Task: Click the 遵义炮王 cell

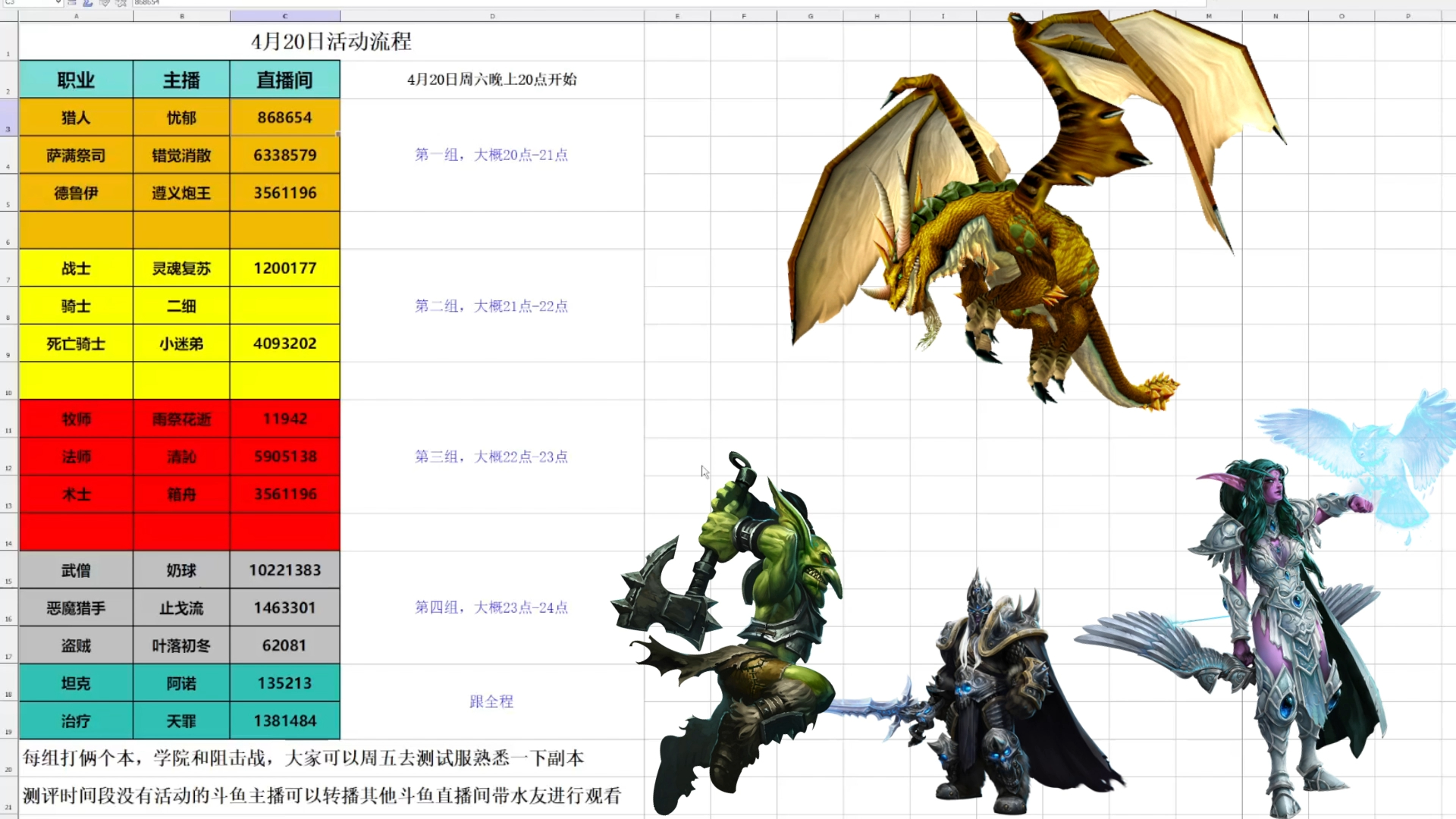Action: coord(182,193)
